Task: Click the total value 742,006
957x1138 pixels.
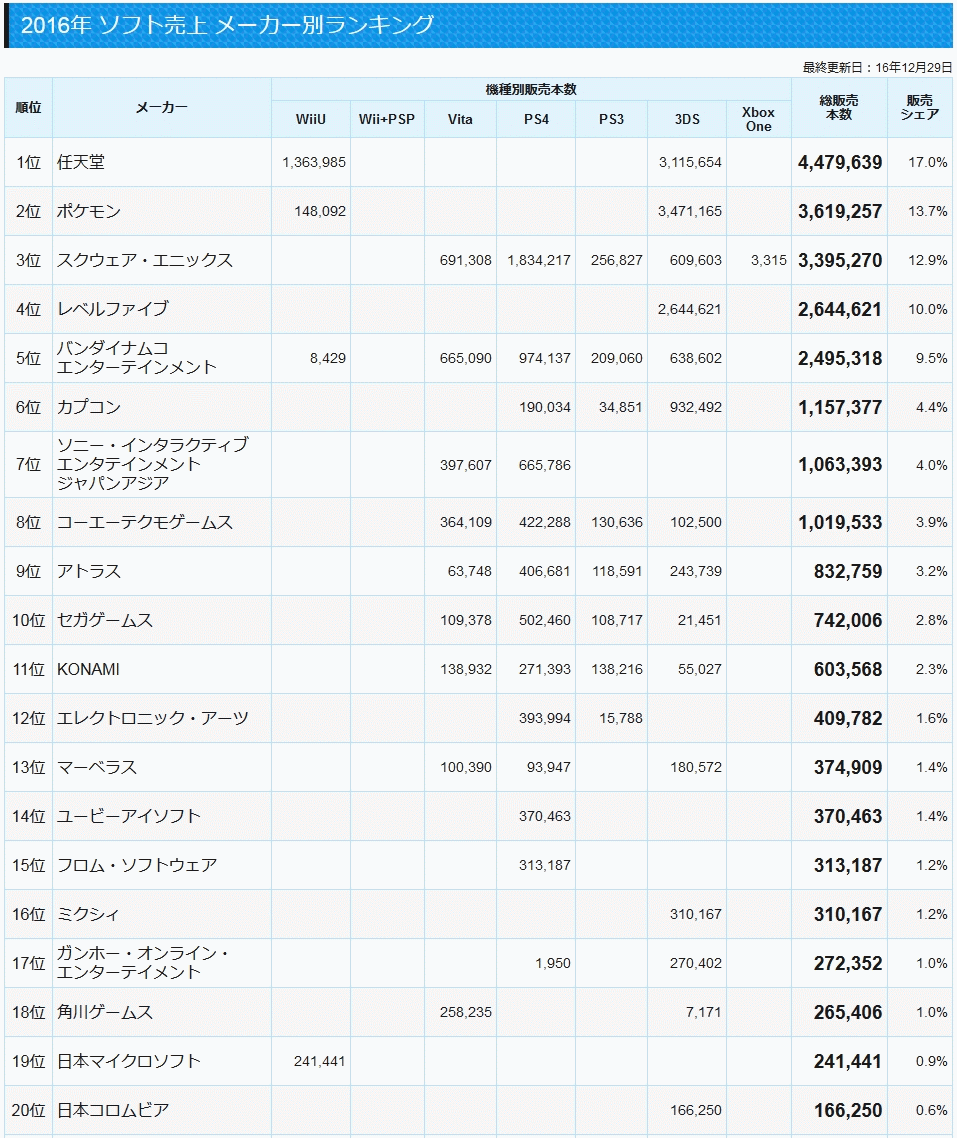Action: (847, 621)
